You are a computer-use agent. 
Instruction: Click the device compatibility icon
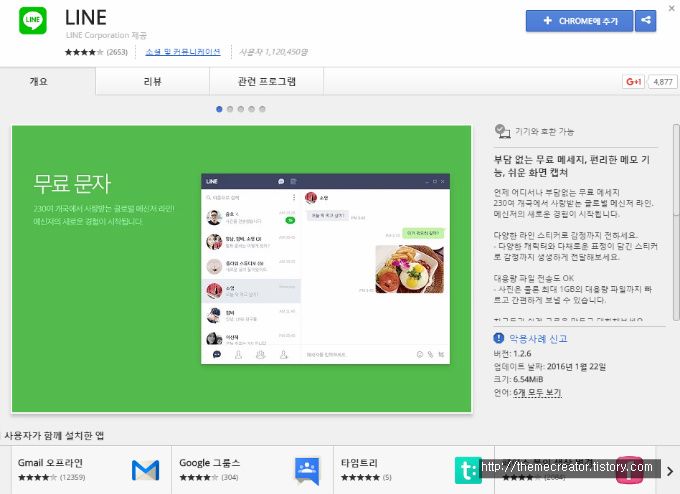[x=502, y=131]
